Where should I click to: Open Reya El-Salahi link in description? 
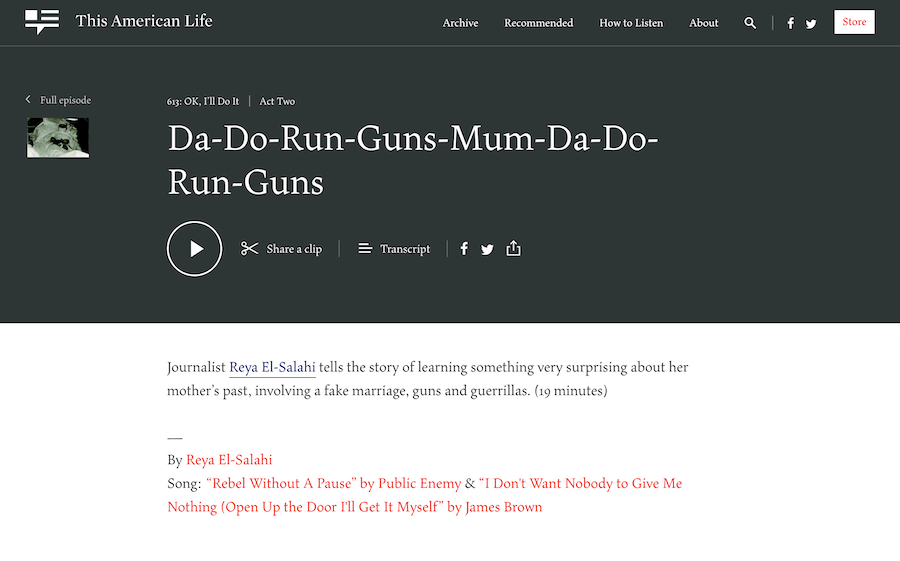[x=272, y=367]
